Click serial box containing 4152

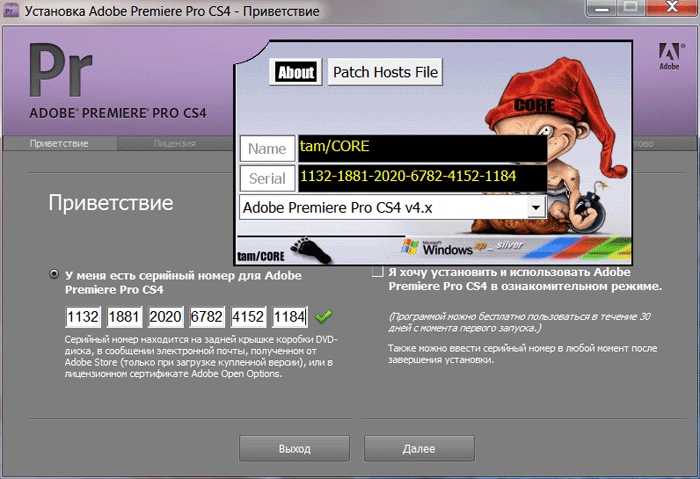coord(249,317)
